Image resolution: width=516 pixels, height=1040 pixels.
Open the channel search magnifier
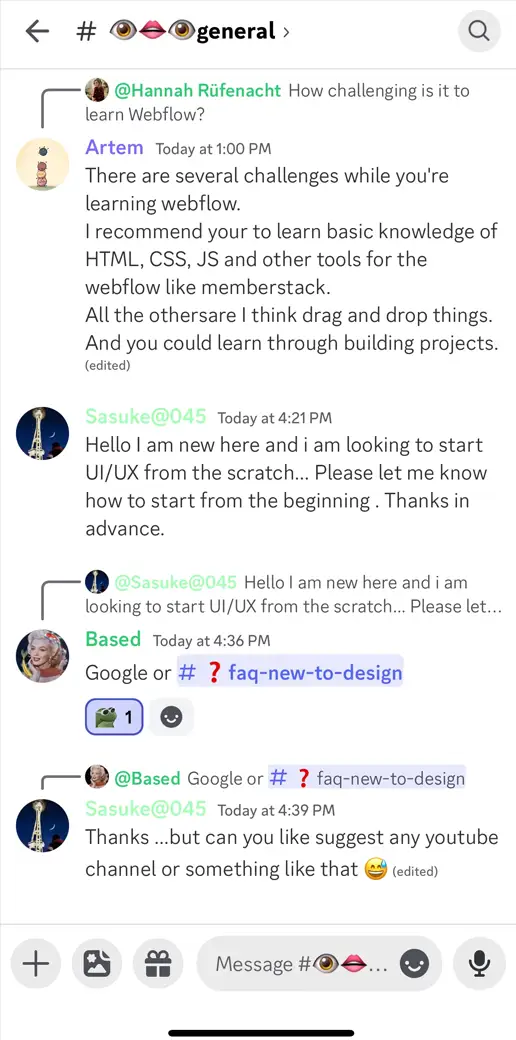pos(479,31)
